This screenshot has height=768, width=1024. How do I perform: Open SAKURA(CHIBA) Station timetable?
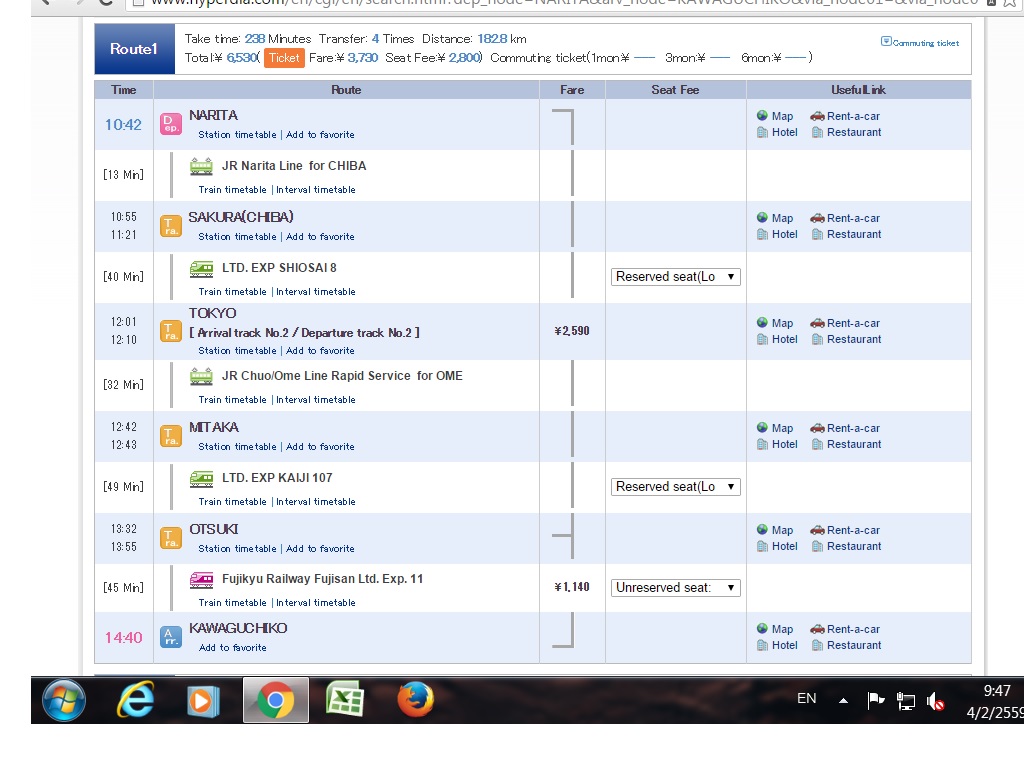238,237
